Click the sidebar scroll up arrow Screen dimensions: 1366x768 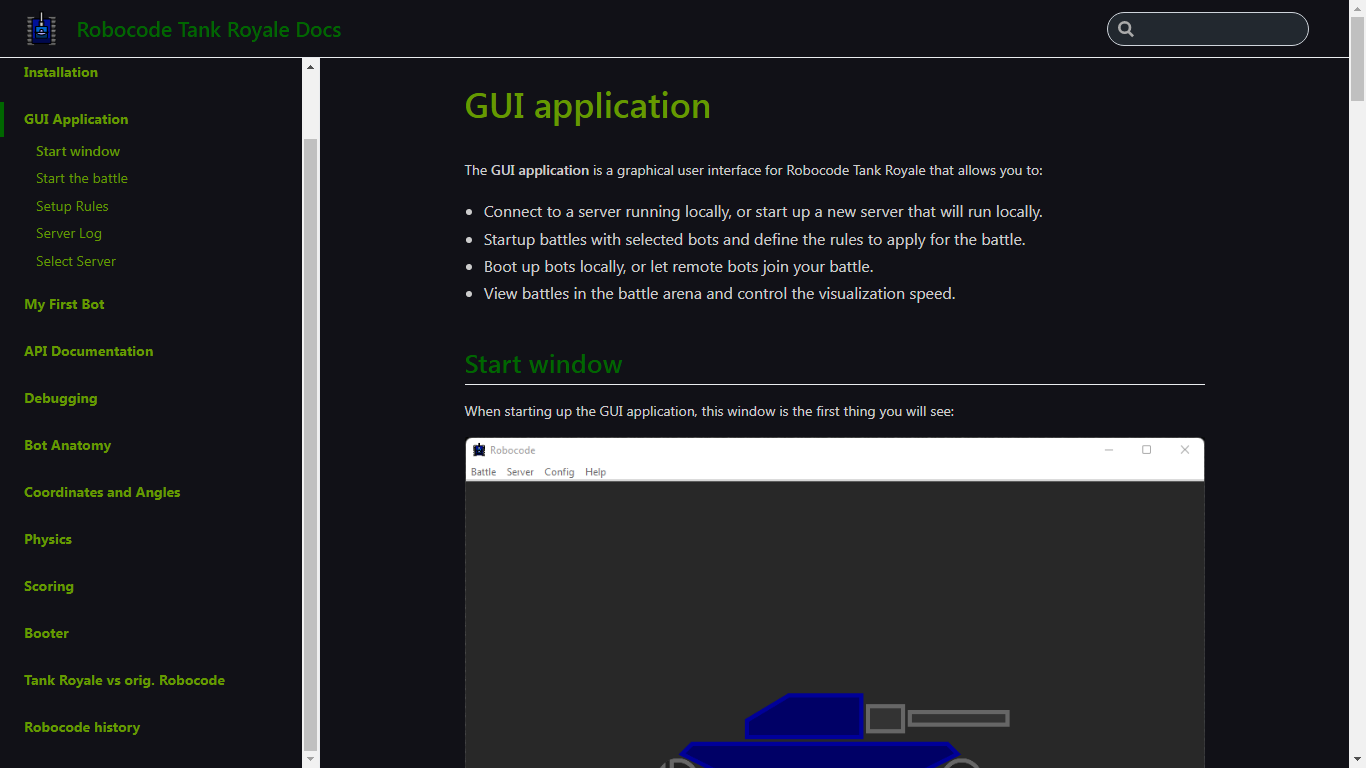tap(310, 67)
